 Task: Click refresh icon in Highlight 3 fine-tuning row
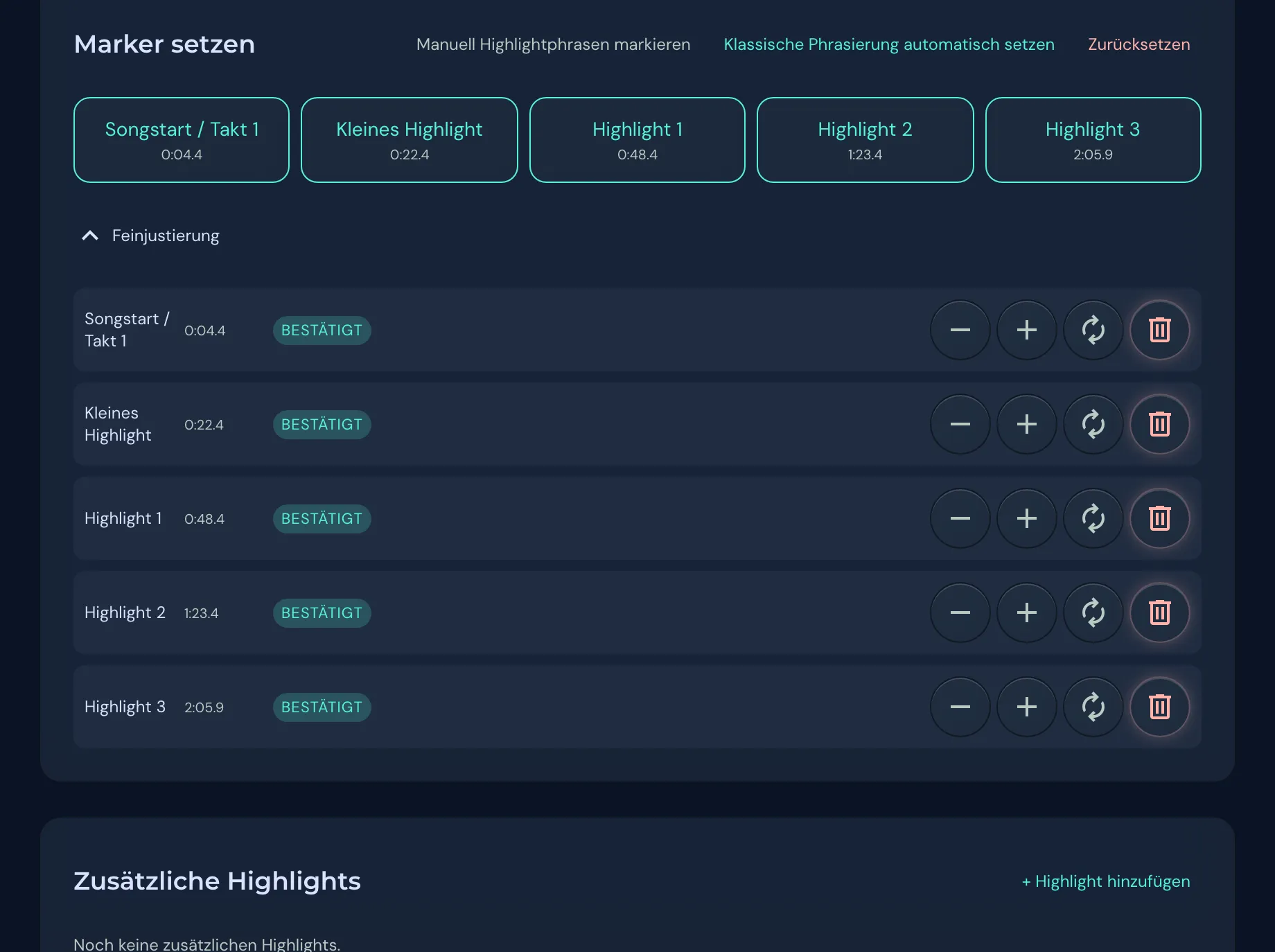point(1093,707)
